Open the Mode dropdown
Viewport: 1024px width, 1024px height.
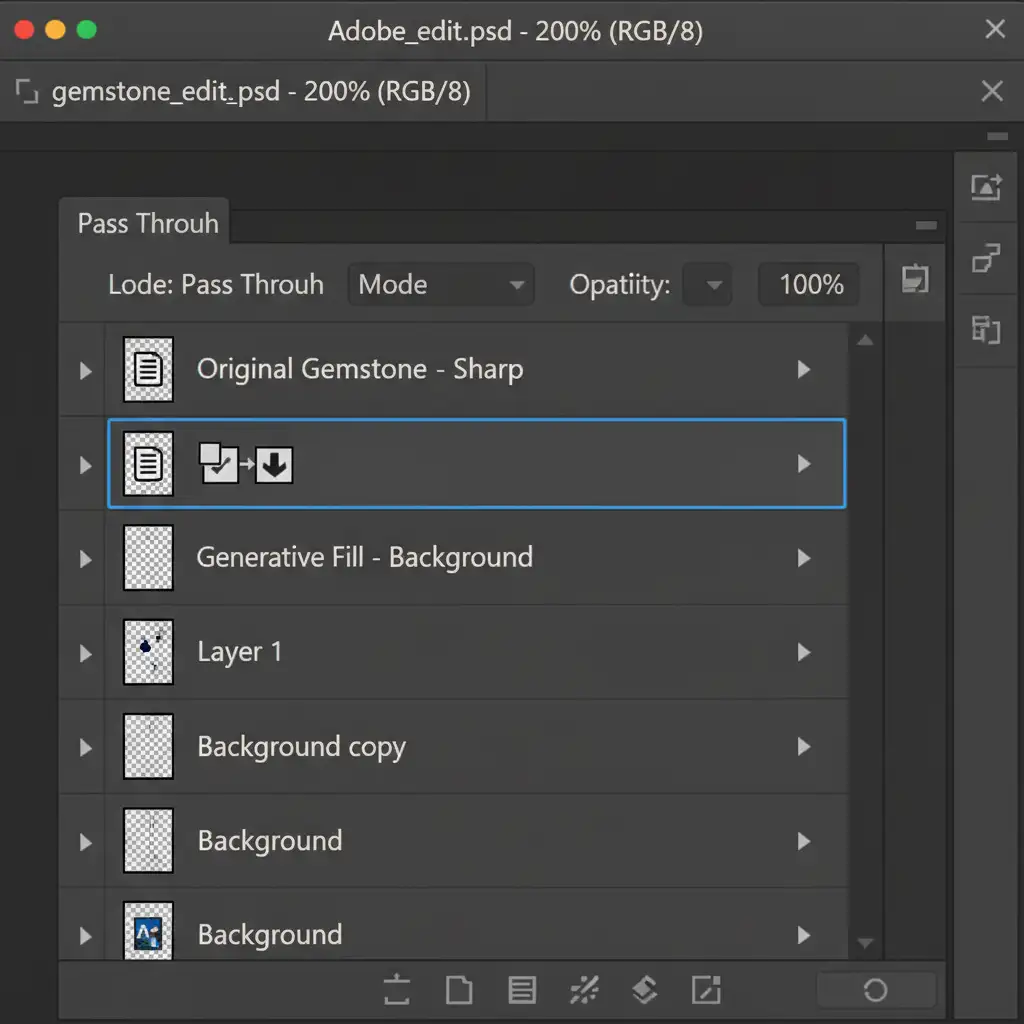tap(440, 285)
